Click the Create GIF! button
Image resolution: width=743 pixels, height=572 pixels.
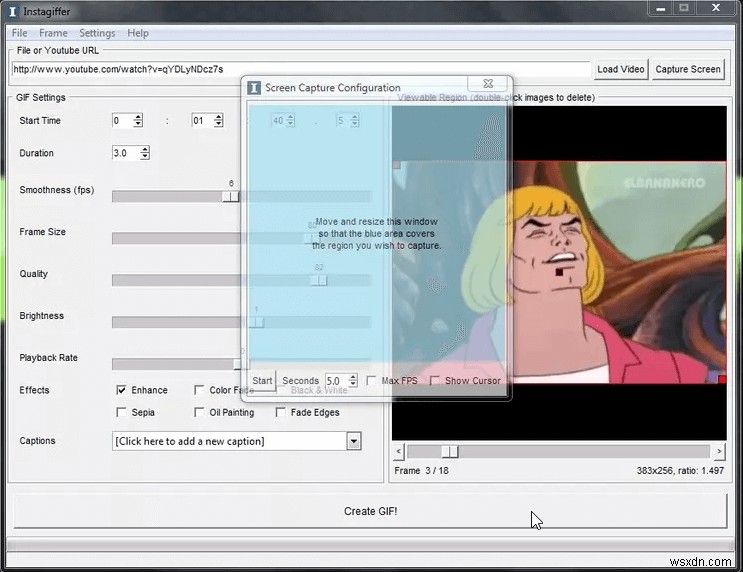click(x=370, y=511)
